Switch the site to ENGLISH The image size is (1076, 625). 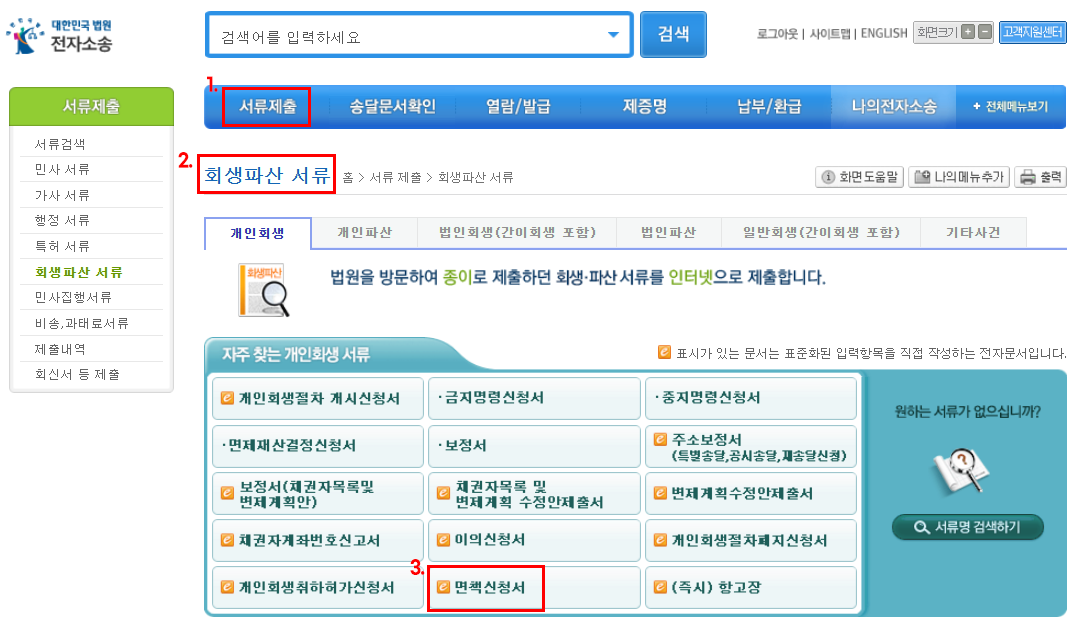point(886,33)
